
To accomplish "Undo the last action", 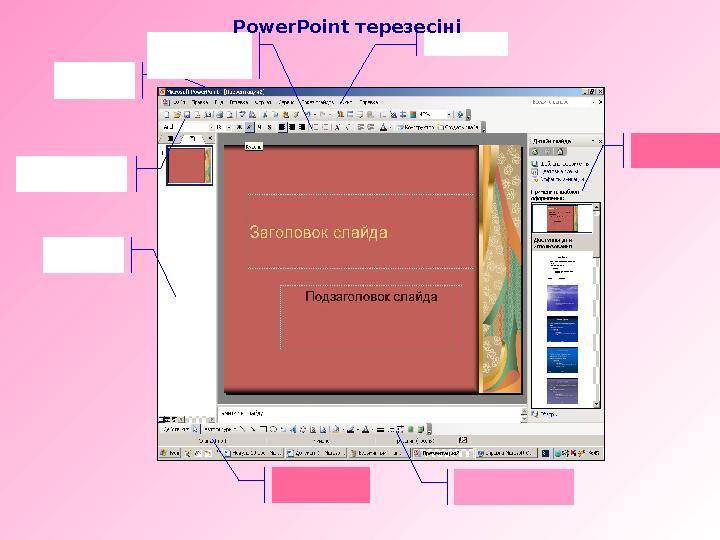I will pos(308,115).
